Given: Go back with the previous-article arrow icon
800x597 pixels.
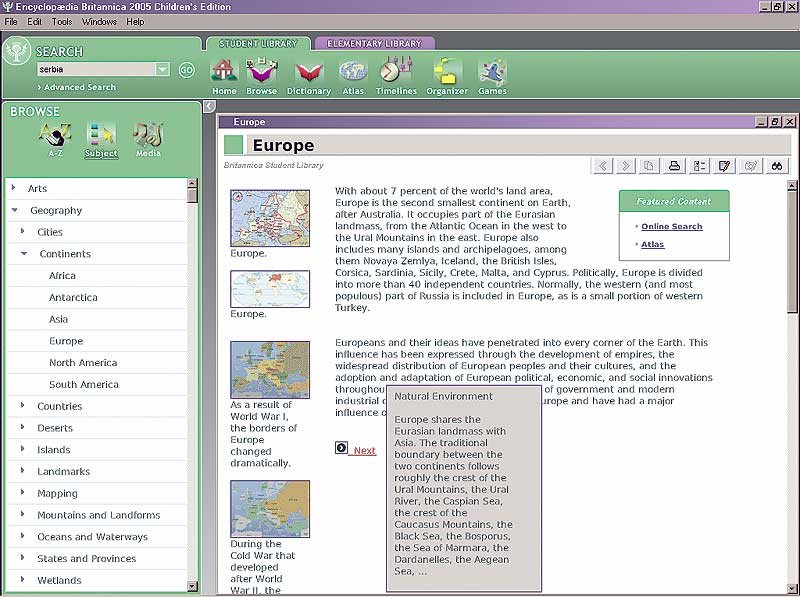Looking at the screenshot, I should (x=603, y=166).
